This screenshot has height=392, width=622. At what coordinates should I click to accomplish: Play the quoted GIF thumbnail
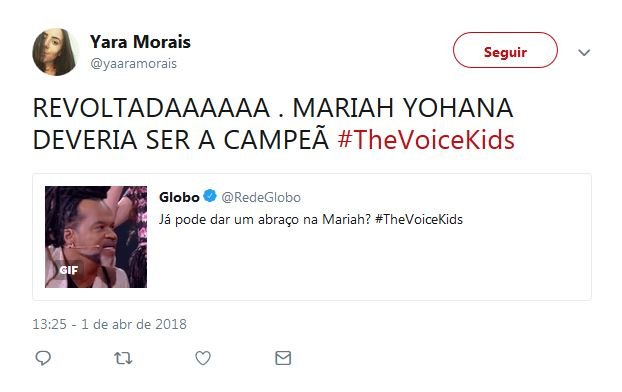pos(96,237)
